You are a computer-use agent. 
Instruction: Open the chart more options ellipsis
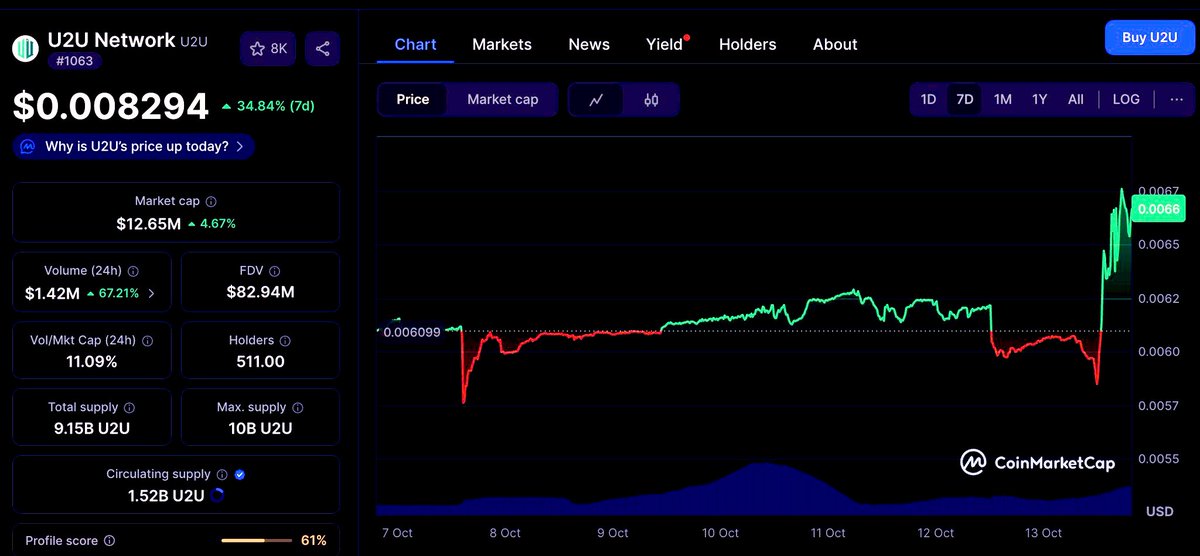tap(1176, 99)
